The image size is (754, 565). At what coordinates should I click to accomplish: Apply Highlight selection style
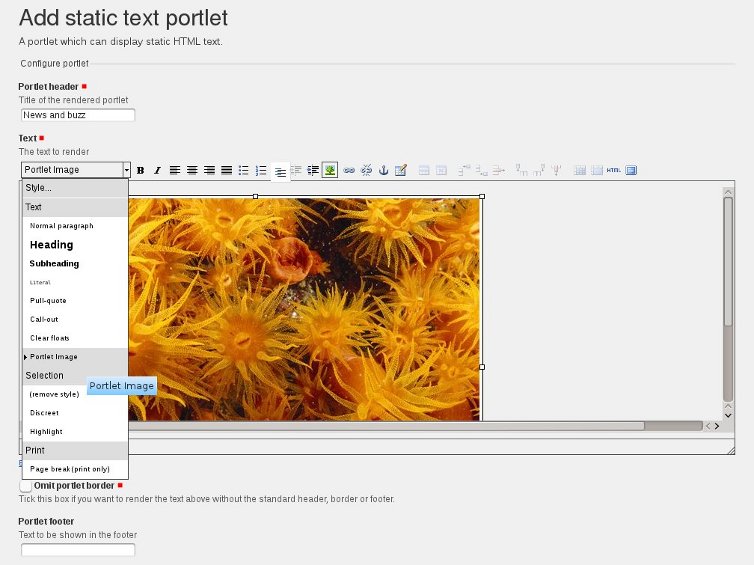46,432
